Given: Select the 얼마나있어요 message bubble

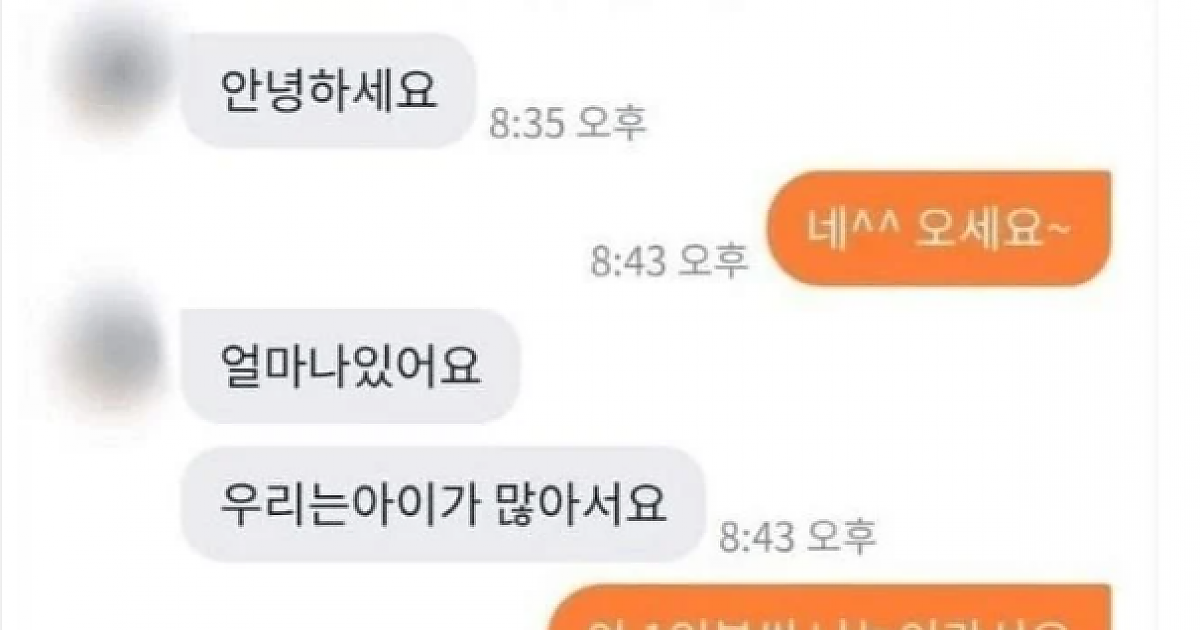Looking at the screenshot, I should click(x=351, y=366).
